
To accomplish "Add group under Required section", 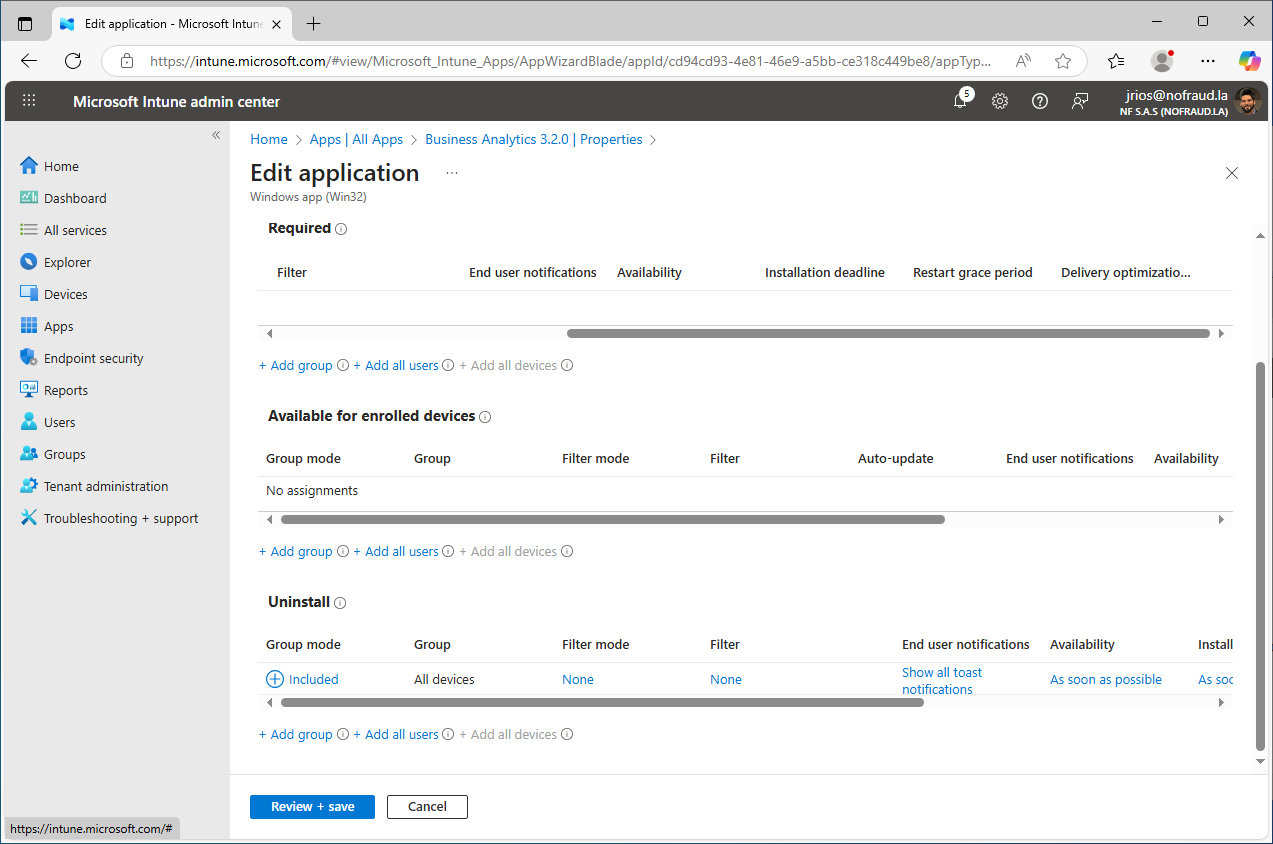I will coord(296,365).
